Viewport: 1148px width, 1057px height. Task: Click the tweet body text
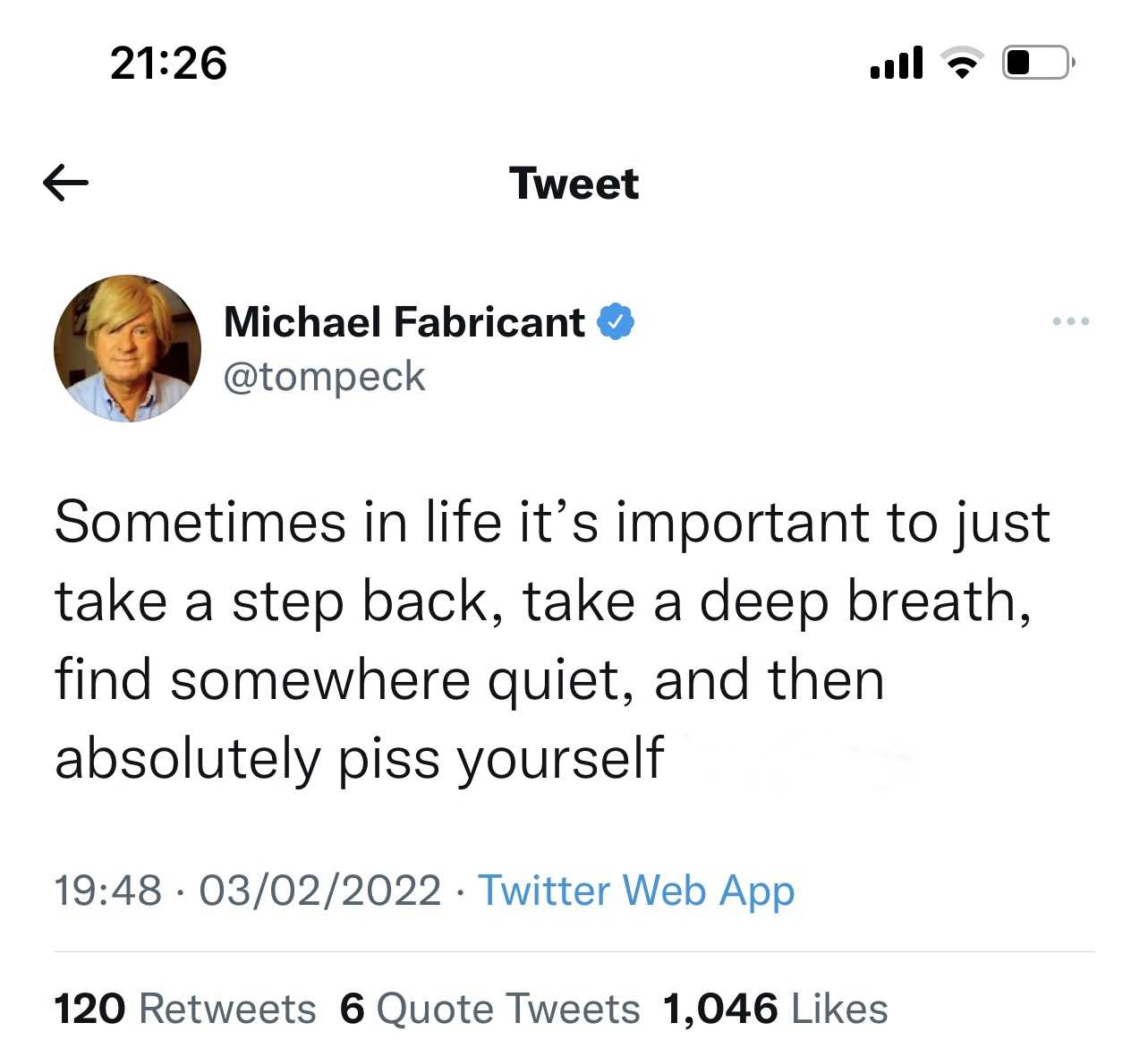tap(552, 641)
